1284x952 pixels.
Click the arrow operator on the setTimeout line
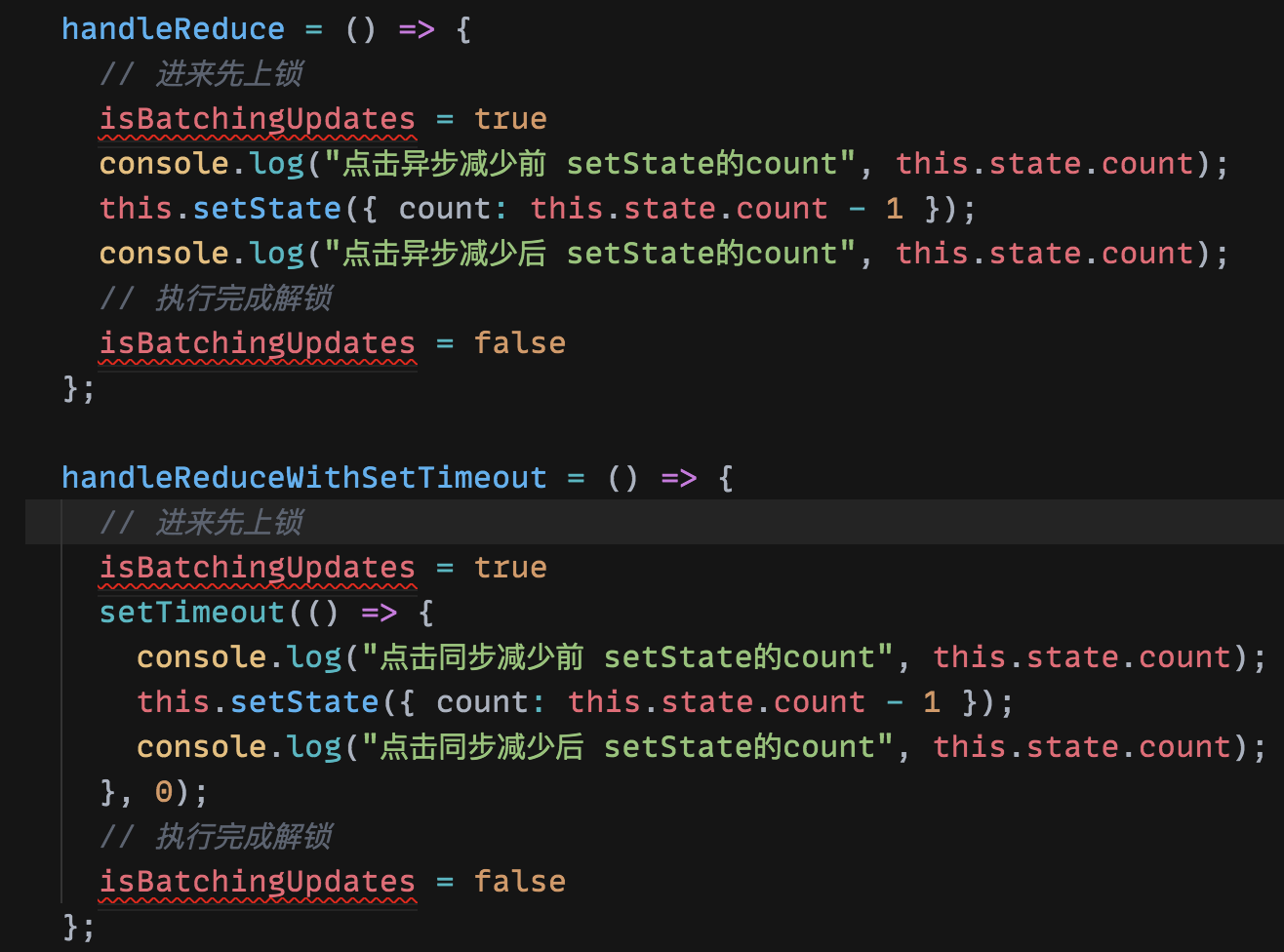click(379, 613)
